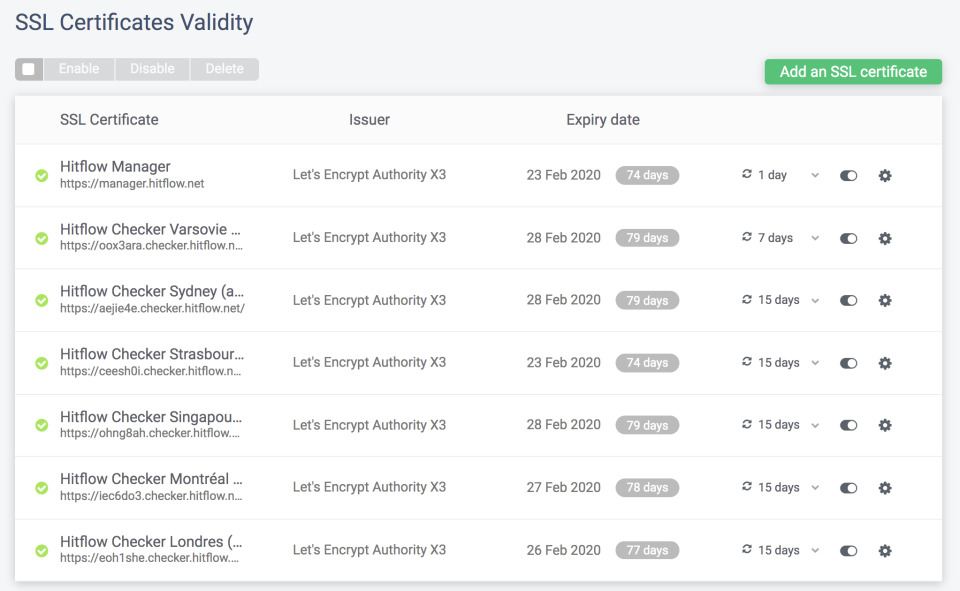The width and height of the screenshot is (960, 591).
Task: Toggle monitoring switch for Hitflow Manager
Action: click(x=848, y=175)
